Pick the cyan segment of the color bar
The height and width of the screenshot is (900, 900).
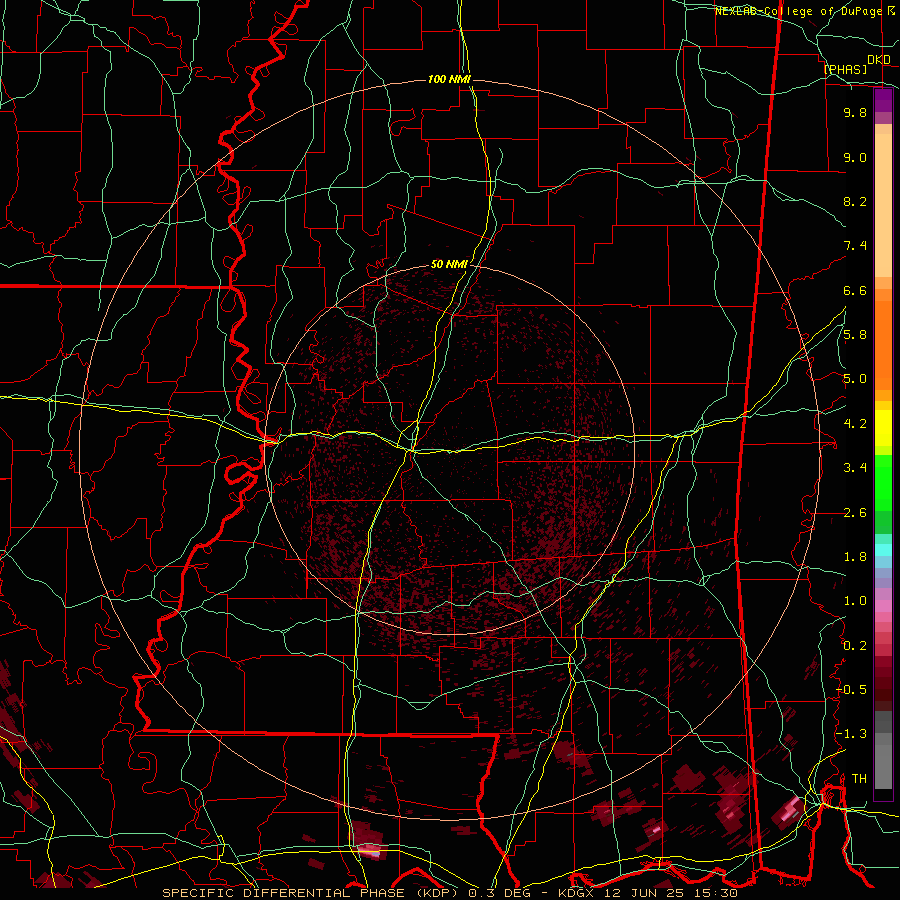(883, 550)
